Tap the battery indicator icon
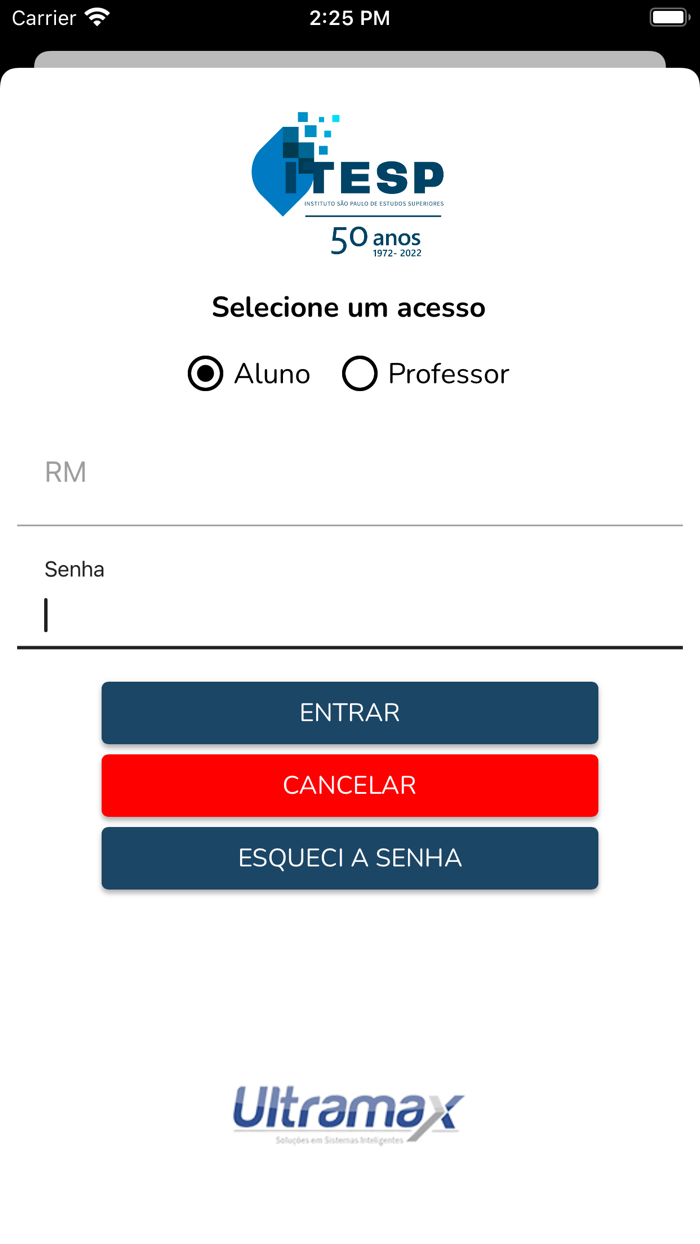The image size is (700, 1244). (668, 17)
